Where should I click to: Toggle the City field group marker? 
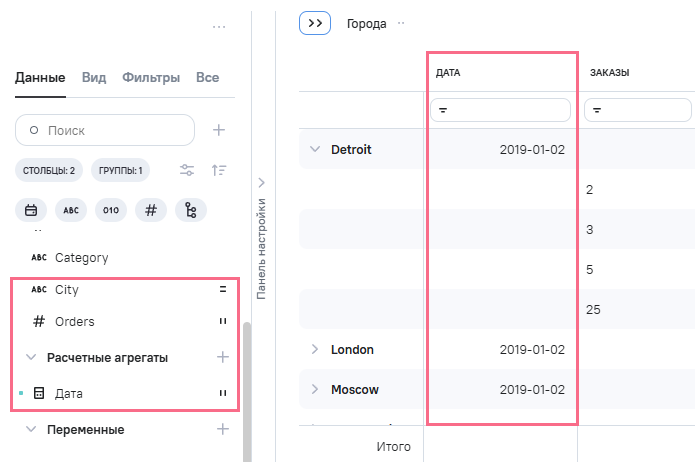tap(223, 289)
